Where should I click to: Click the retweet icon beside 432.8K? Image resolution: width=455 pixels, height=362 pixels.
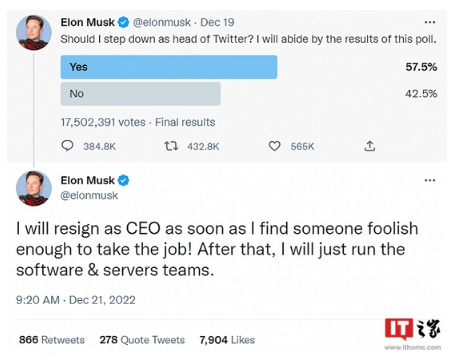[x=171, y=146]
